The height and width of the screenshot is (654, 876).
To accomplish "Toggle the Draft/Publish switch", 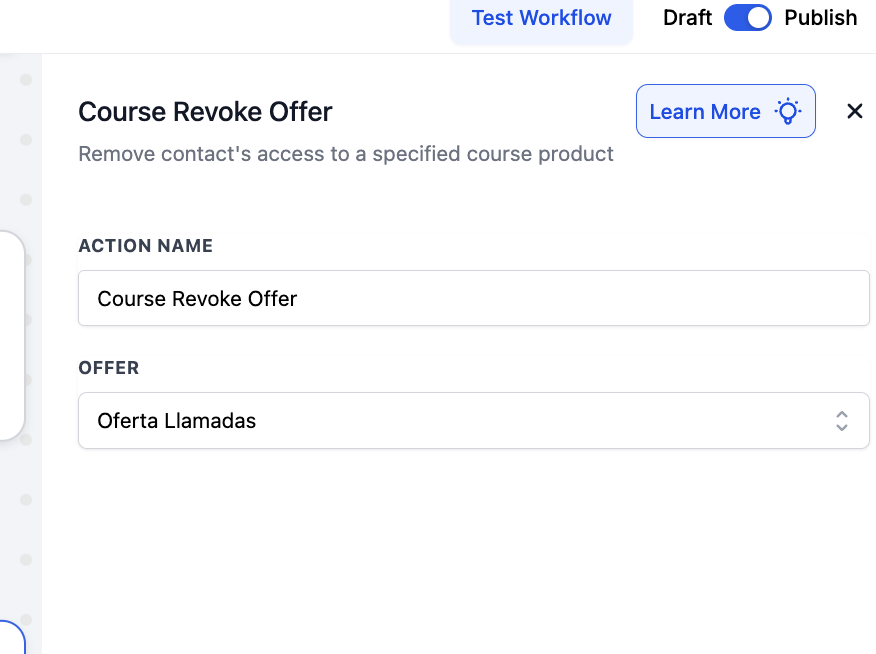I will [x=748, y=18].
